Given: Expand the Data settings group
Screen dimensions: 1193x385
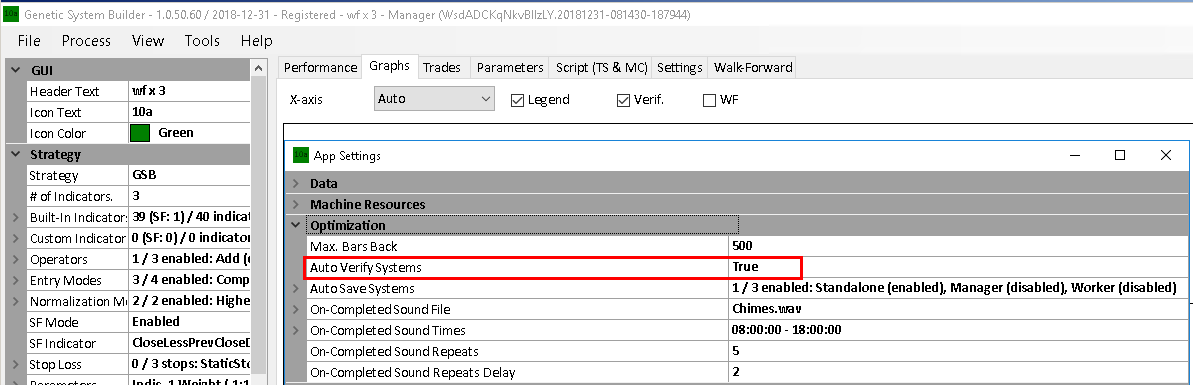Looking at the screenshot, I should point(296,183).
